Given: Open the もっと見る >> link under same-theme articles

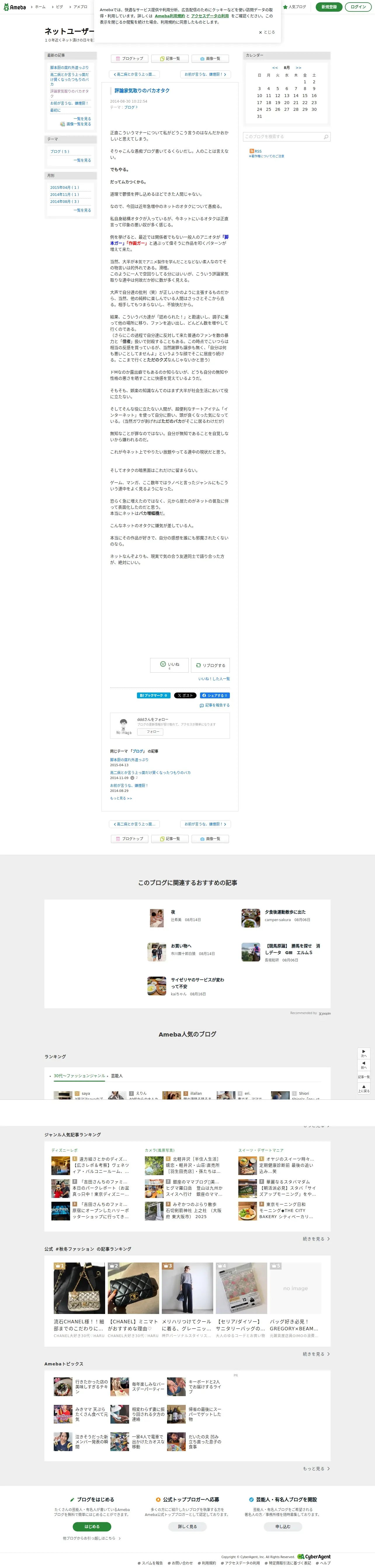Looking at the screenshot, I should 121,798.
